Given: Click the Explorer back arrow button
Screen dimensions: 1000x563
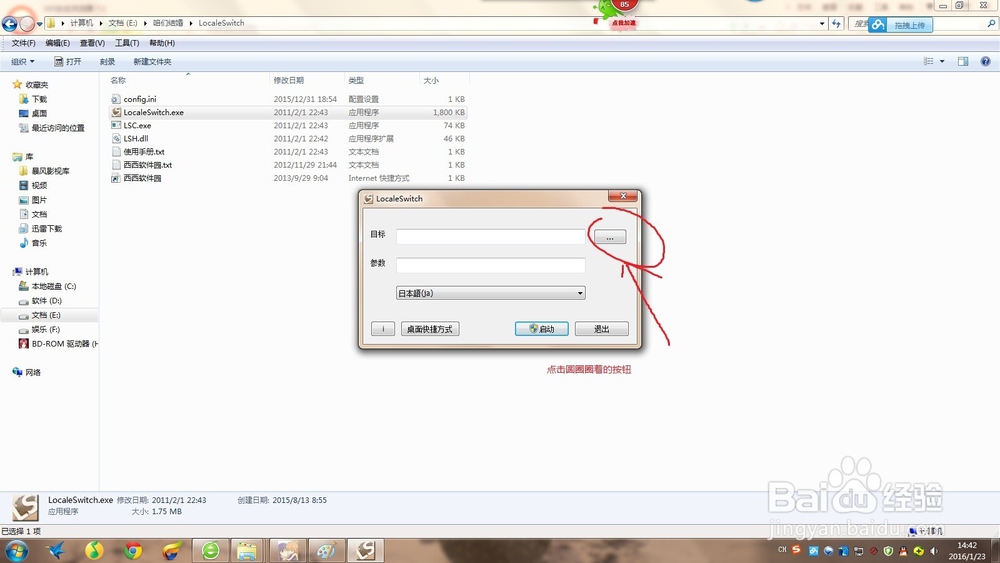Looking at the screenshot, I should 10,24.
